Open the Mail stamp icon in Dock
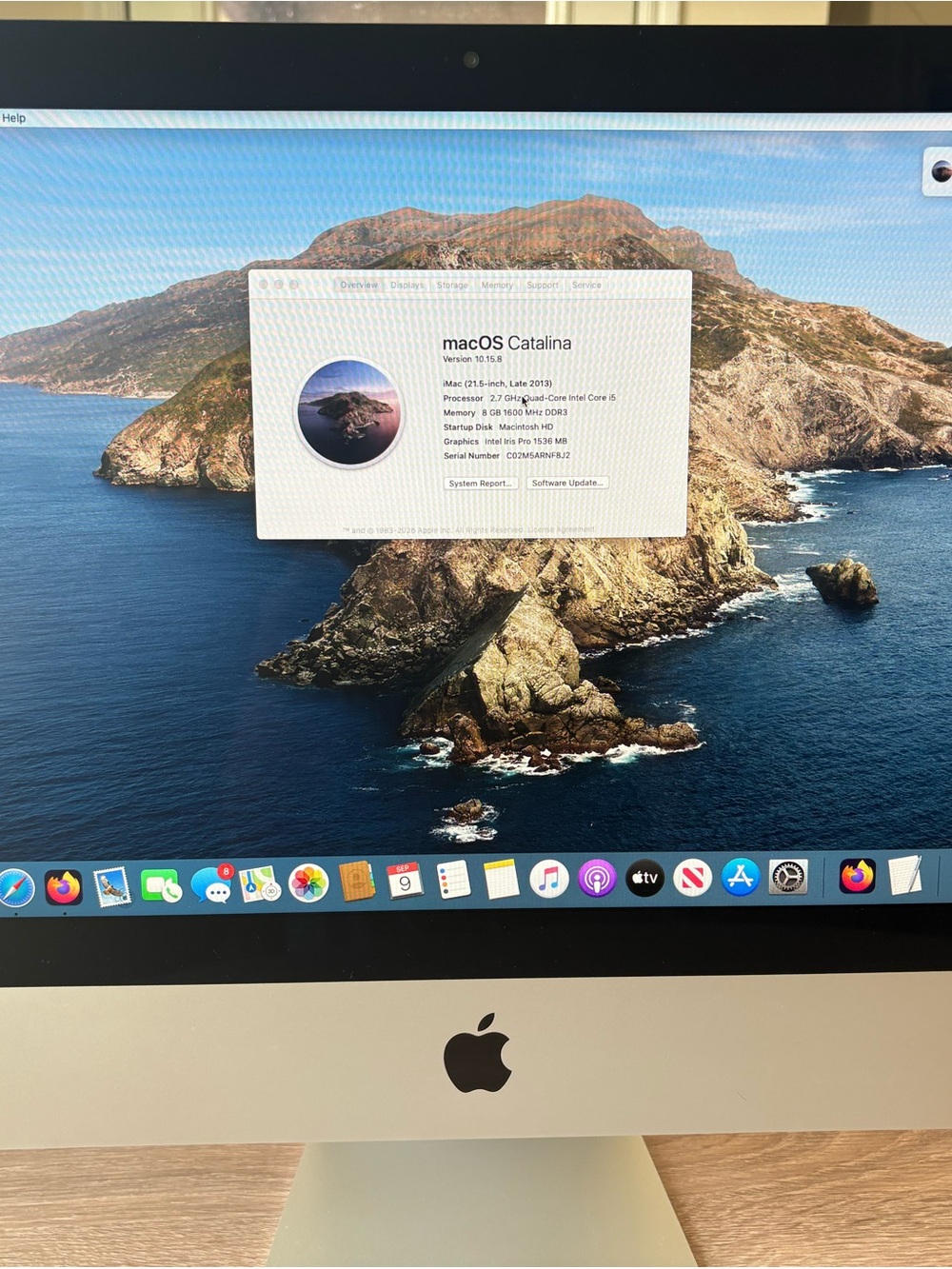The height and width of the screenshot is (1269, 952). 112,886
